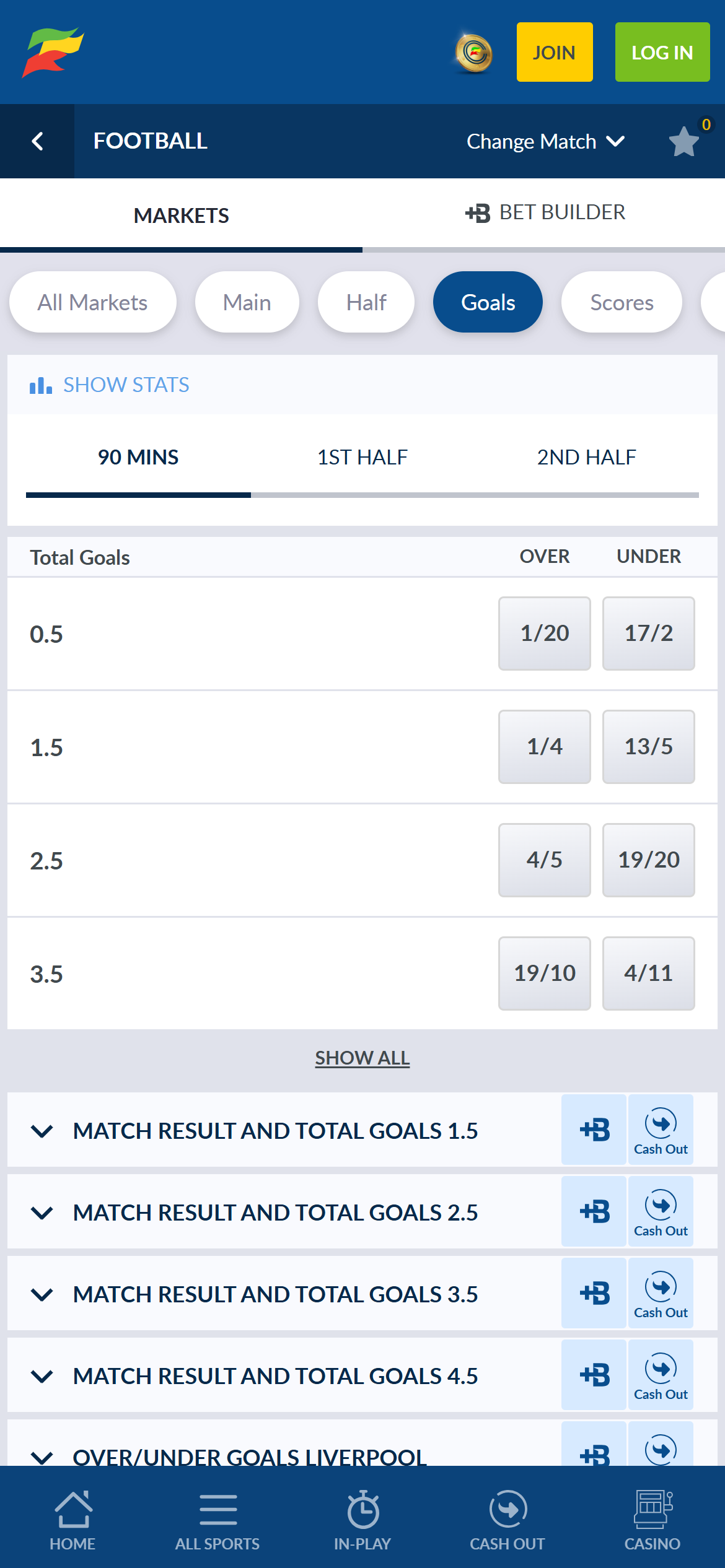
Task: Select the 4/5 odds for Over 2.5 goals
Action: click(544, 860)
